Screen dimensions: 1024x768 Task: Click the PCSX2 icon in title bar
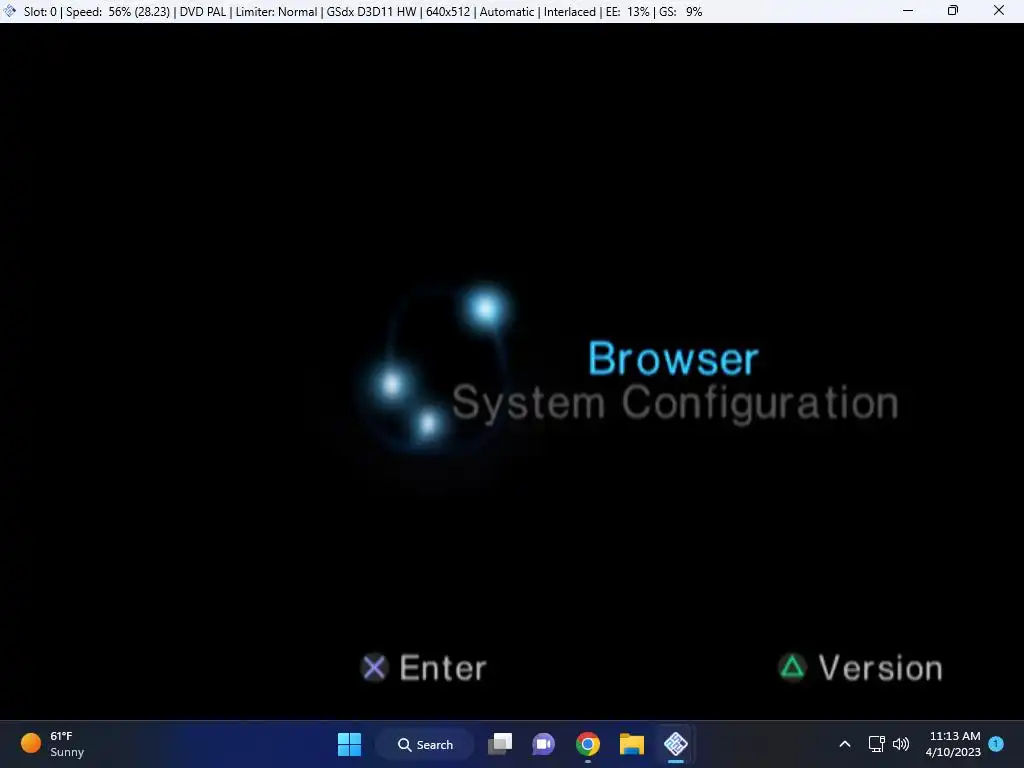10,11
